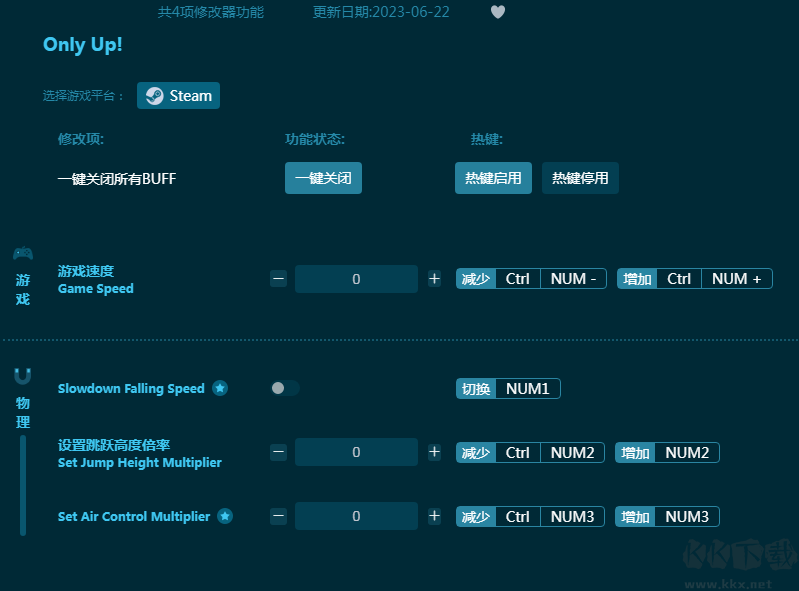Click NUM3 key in Air Control 增加 hotkey
The width and height of the screenshot is (799, 591).
click(x=687, y=517)
